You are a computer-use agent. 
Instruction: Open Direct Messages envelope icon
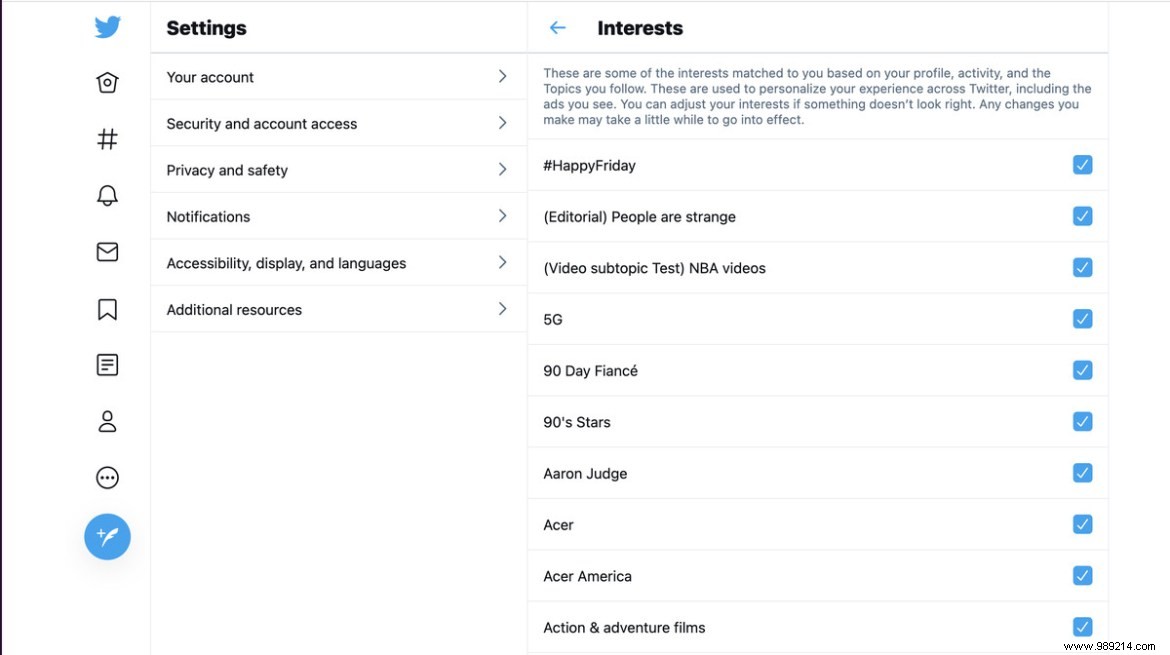[107, 252]
